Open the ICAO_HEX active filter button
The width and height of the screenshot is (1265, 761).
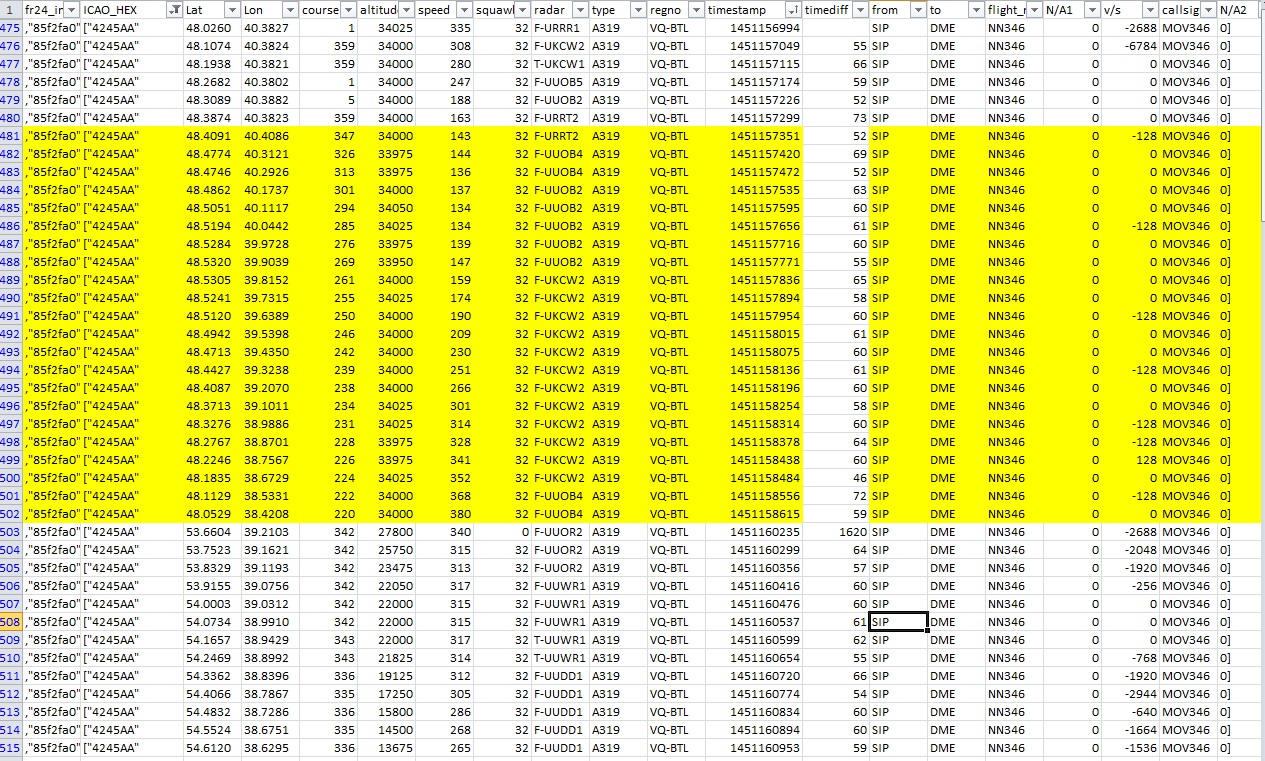point(175,10)
